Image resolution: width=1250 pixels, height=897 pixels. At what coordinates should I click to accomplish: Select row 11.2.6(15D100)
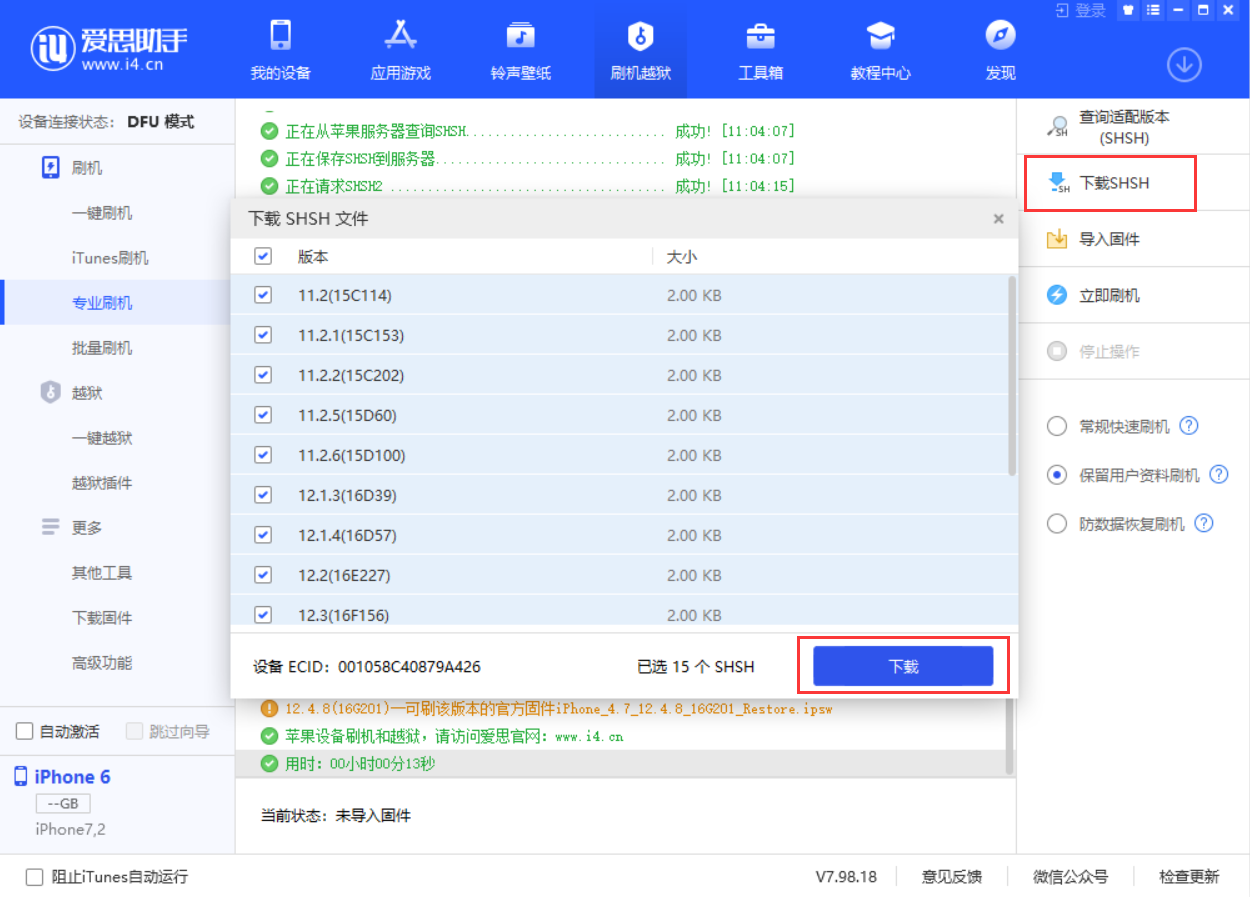pos(618,455)
